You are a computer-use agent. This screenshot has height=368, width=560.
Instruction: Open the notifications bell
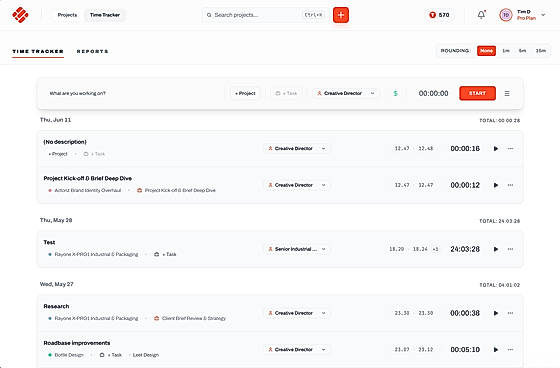pos(481,15)
